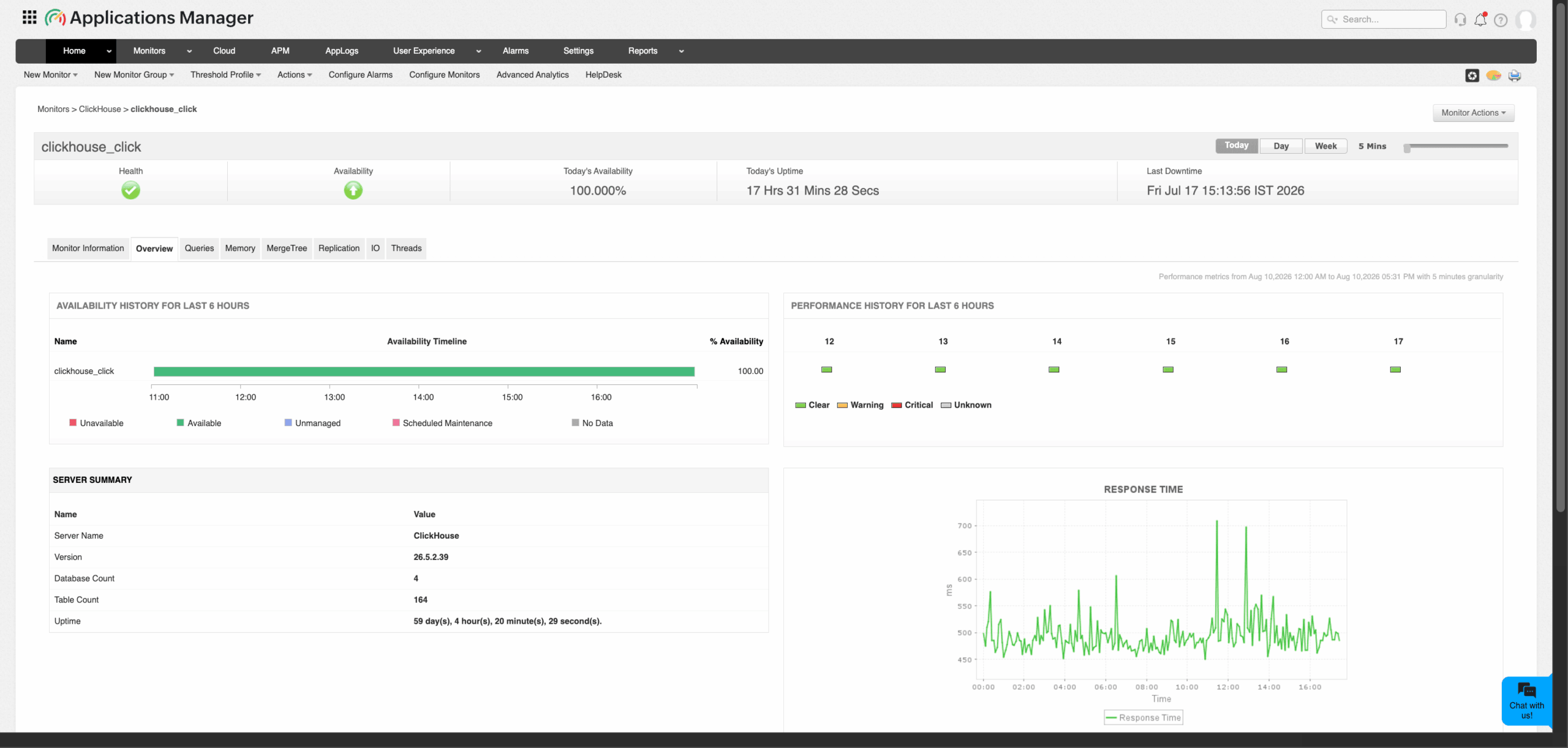Open the user profile avatar
This screenshot has width=1568, height=748.
[x=1525, y=20]
